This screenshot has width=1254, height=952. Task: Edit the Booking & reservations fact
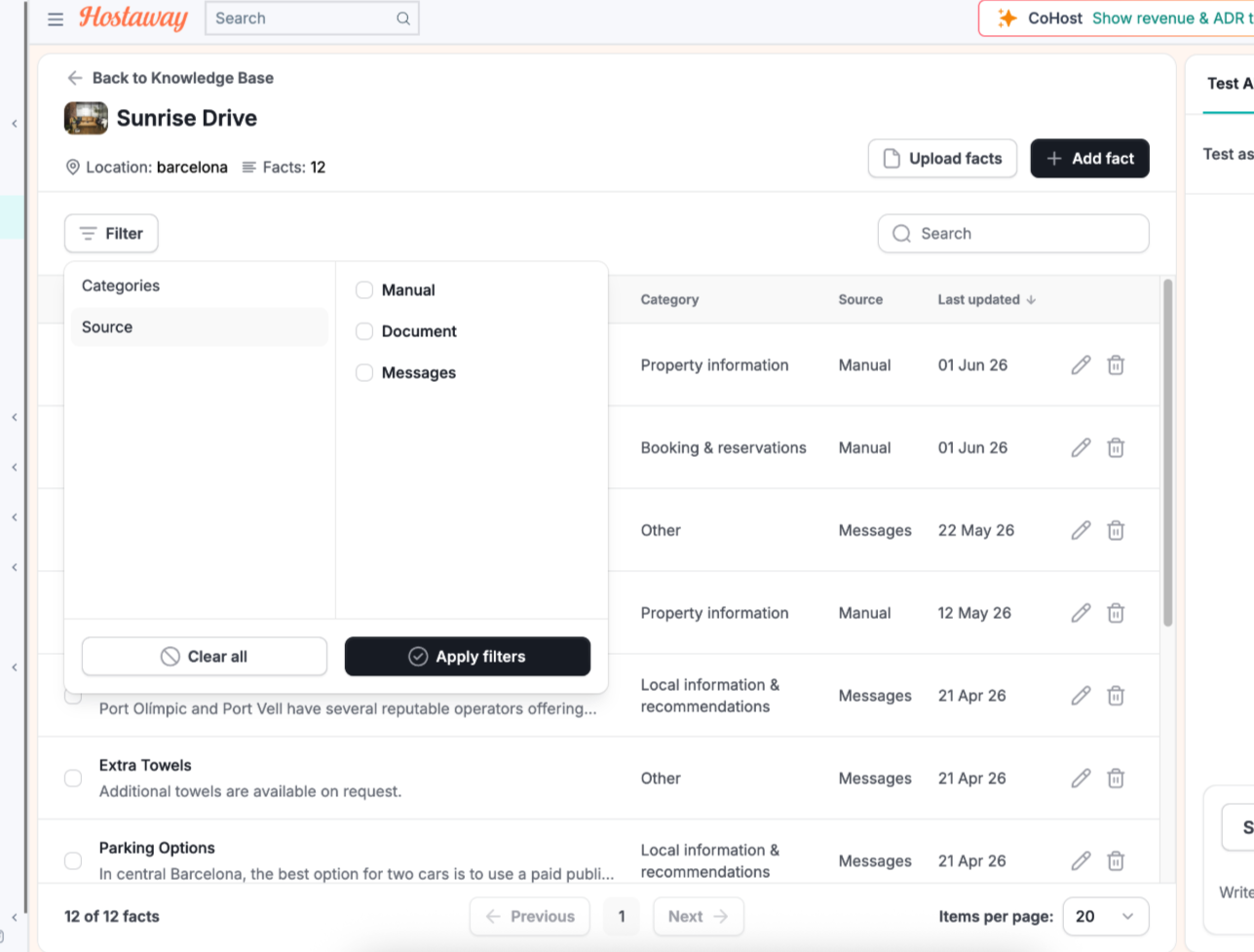[1081, 448]
